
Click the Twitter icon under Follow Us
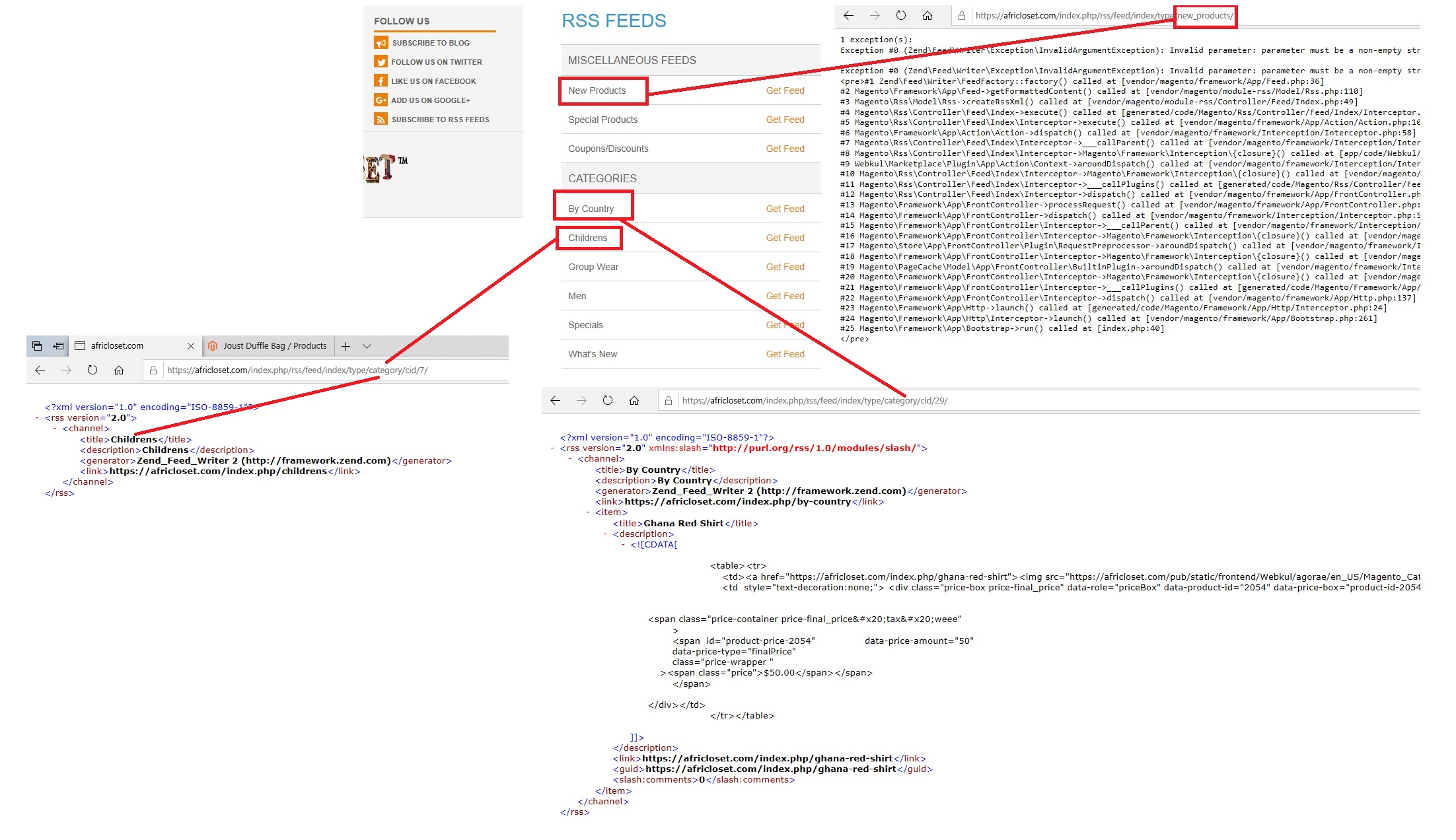coord(381,61)
